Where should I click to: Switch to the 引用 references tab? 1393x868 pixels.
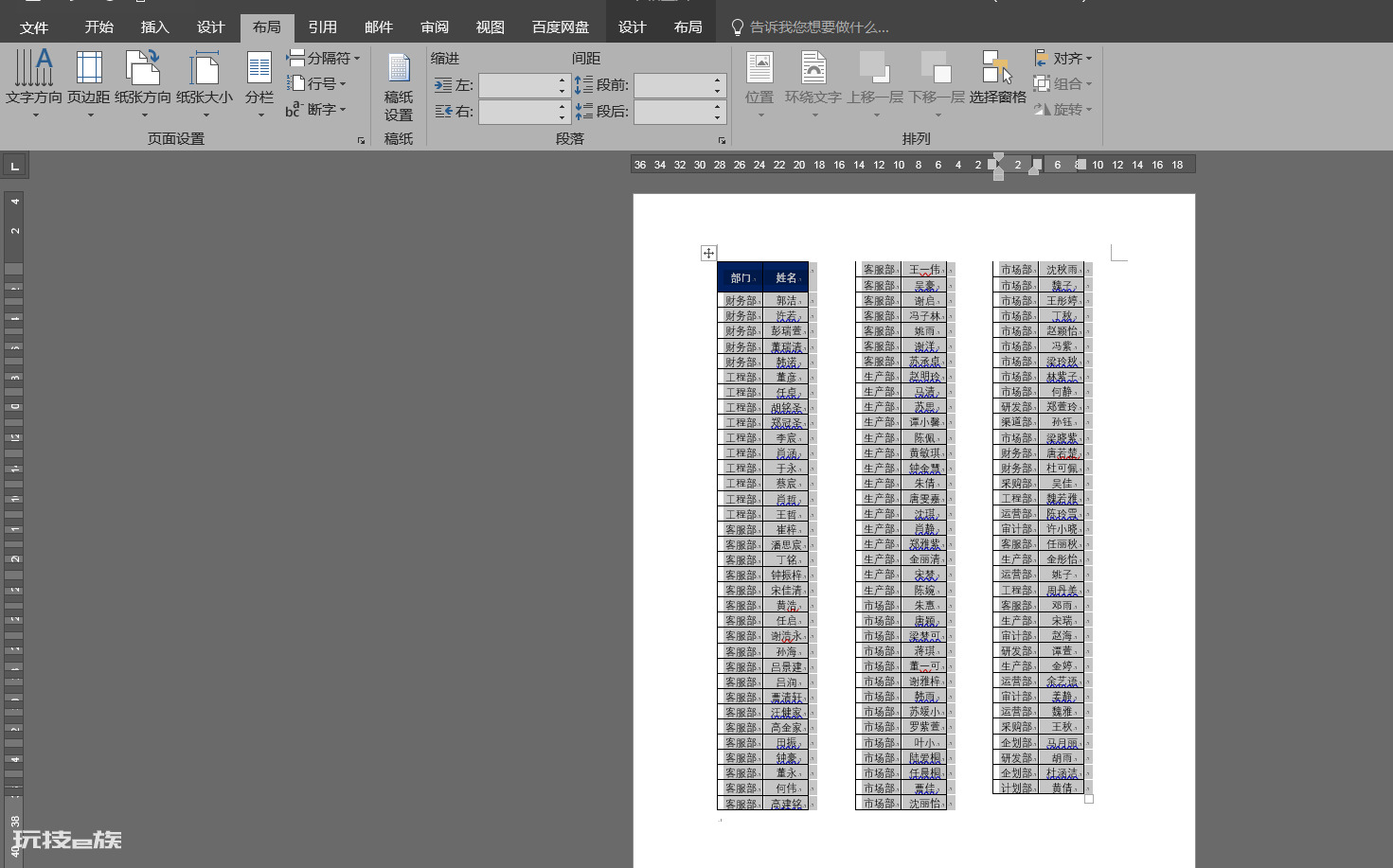pyautogui.click(x=322, y=27)
